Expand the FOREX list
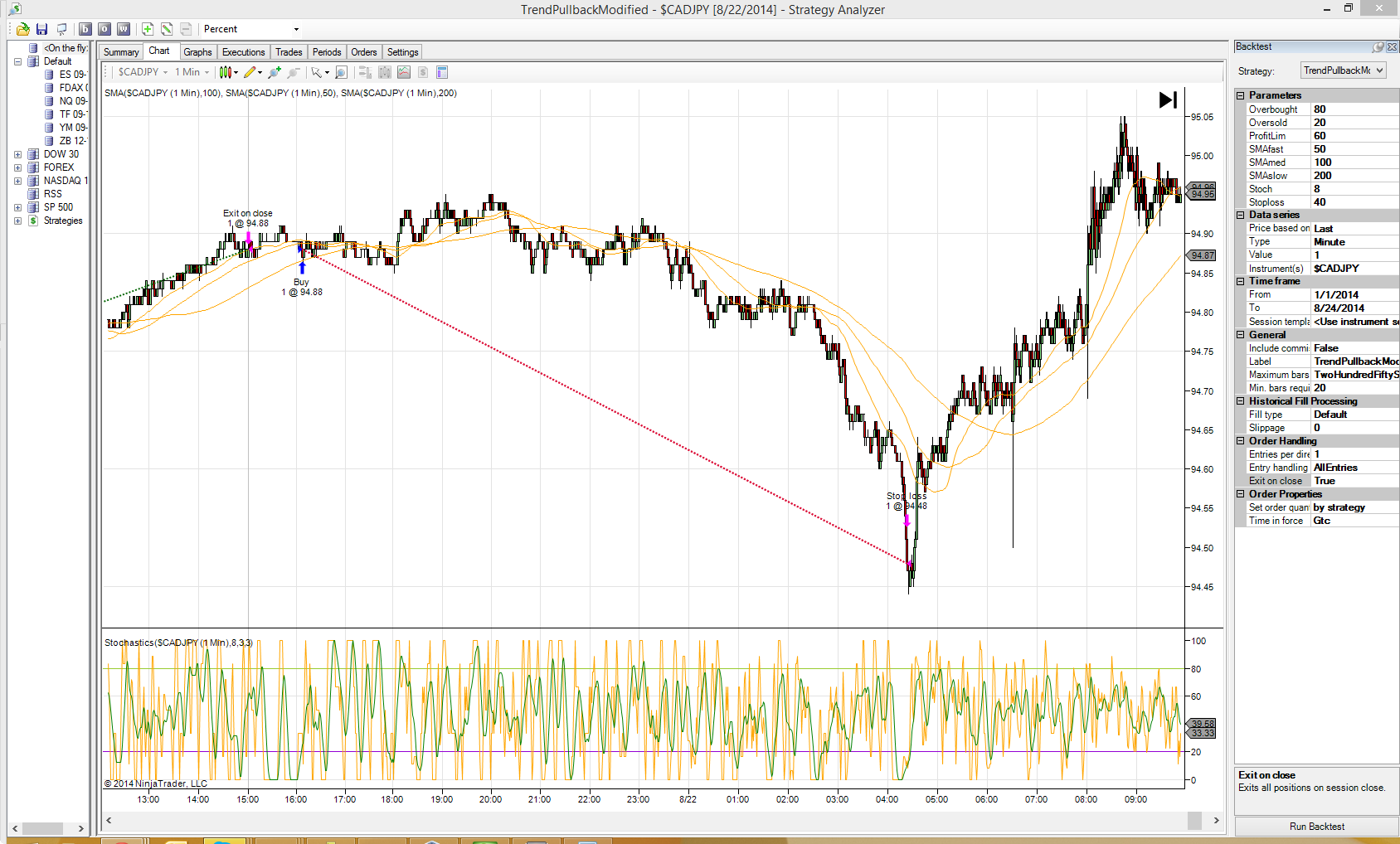The height and width of the screenshot is (844, 1400). pyautogui.click(x=17, y=167)
